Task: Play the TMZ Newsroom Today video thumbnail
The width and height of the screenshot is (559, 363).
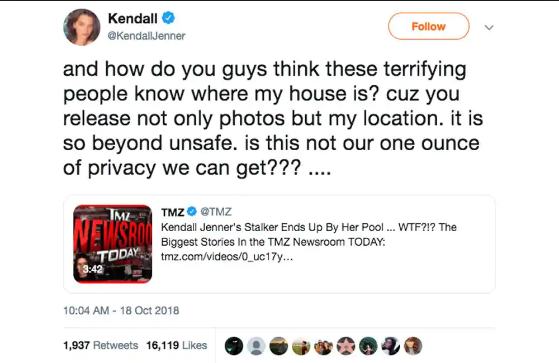Action: click(113, 244)
